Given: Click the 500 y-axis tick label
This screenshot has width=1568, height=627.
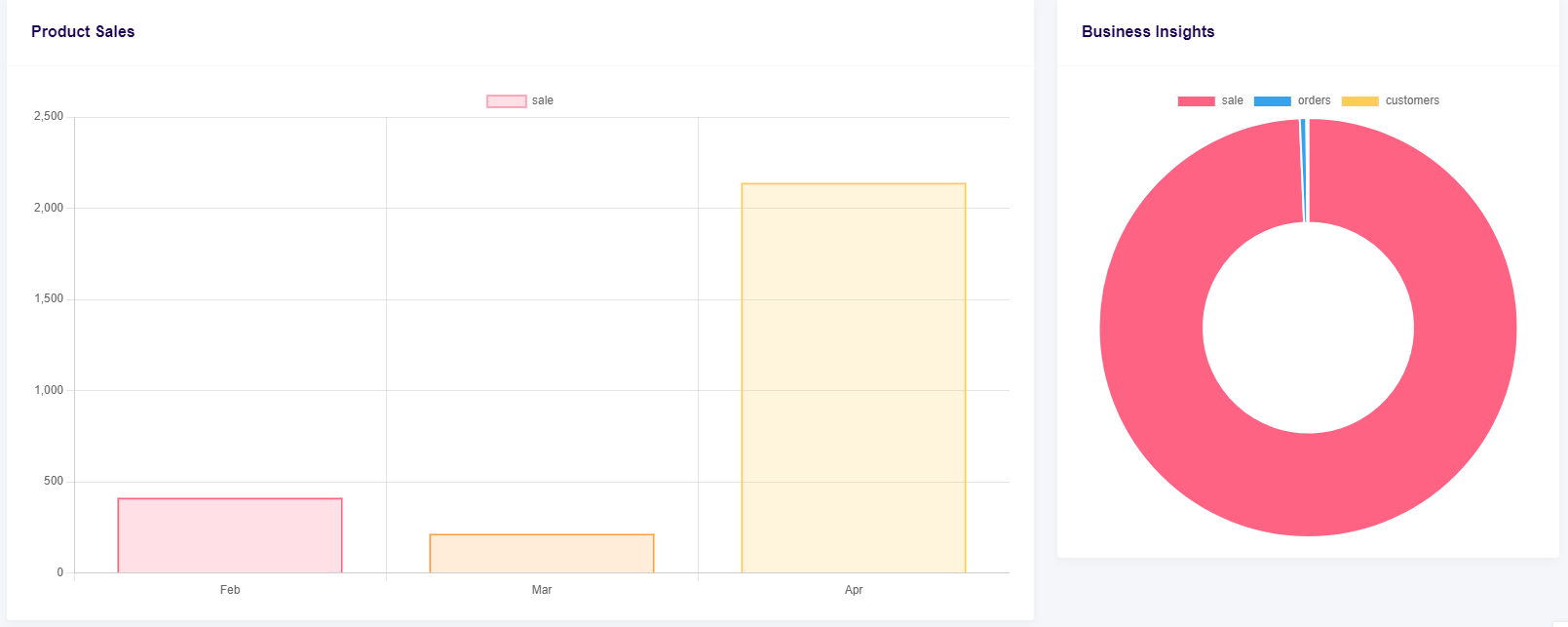Looking at the screenshot, I should 53,482.
